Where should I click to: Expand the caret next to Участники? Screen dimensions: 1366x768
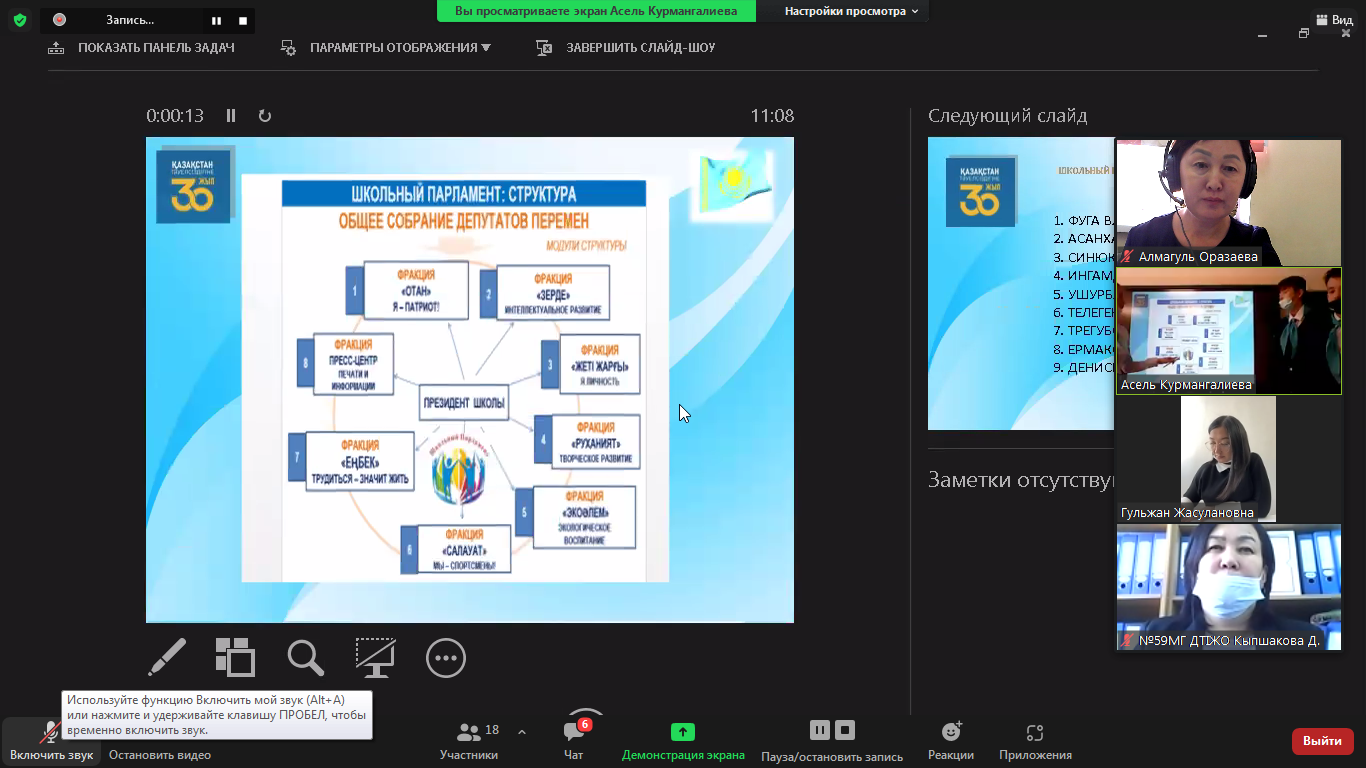click(522, 732)
